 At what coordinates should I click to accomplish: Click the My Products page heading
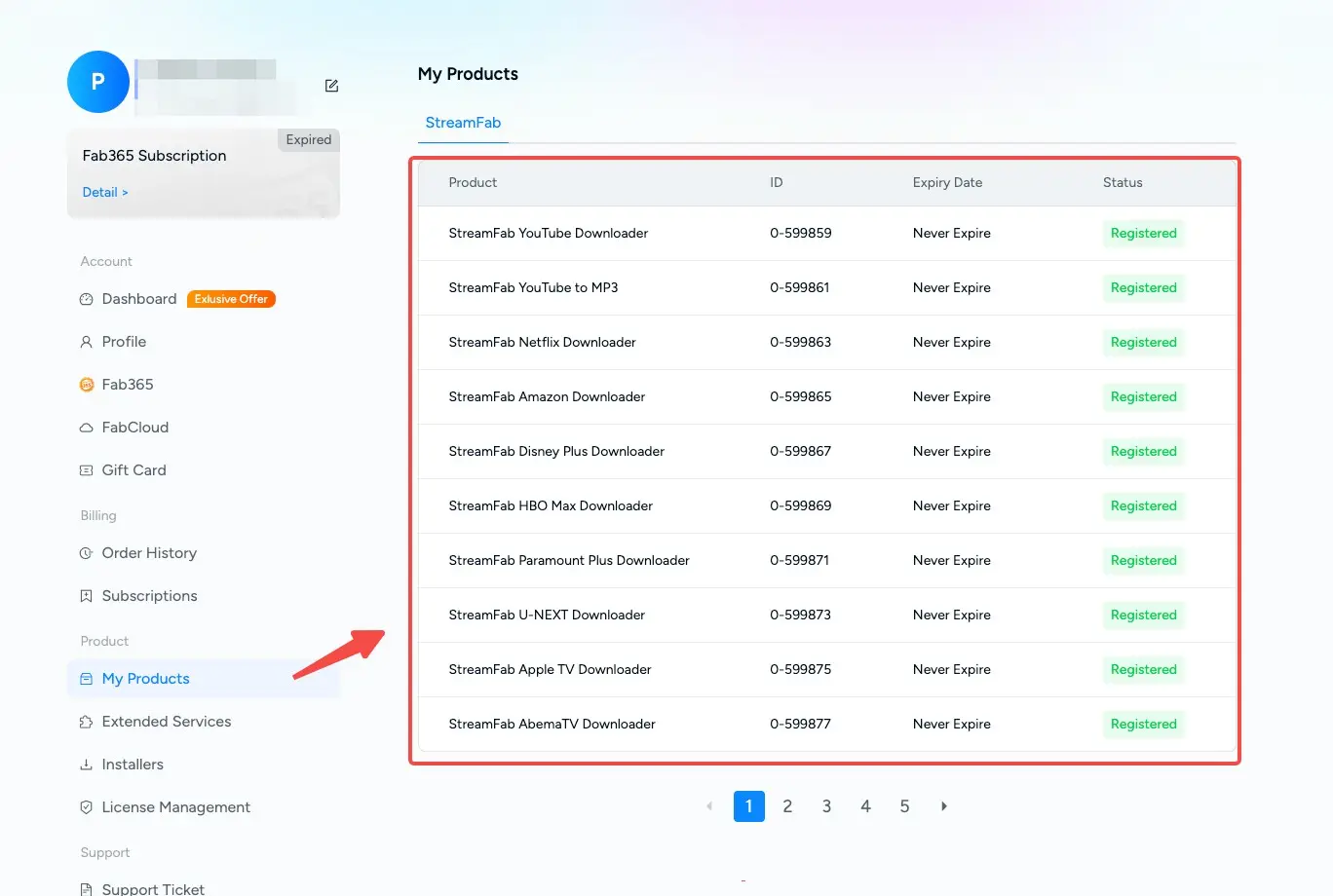[468, 74]
